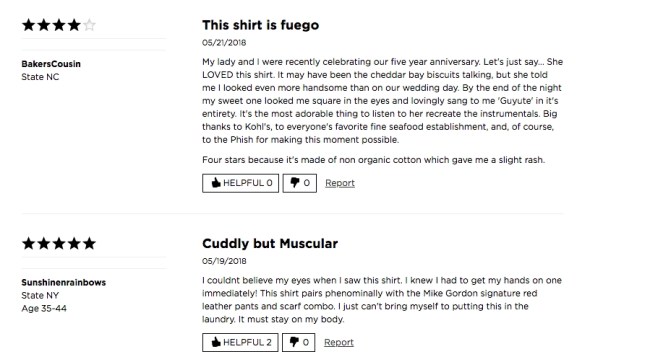Click the empty fifth star on first review
Screen dimensions: 650x362
(x=89, y=25)
